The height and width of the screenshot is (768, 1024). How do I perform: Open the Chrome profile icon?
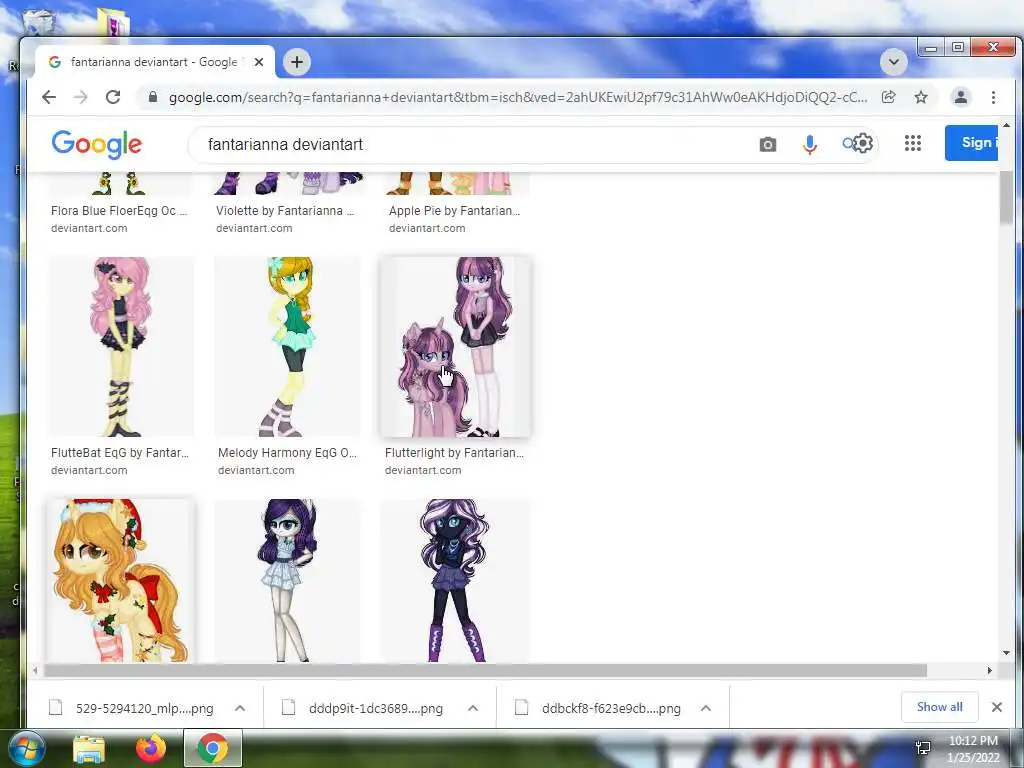click(961, 97)
